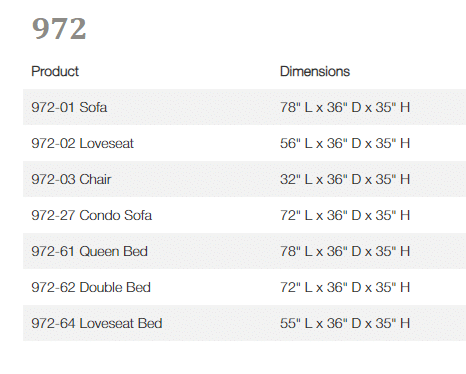Select the 972-03 Chair product
This screenshot has width=466, height=374.
tap(71, 179)
